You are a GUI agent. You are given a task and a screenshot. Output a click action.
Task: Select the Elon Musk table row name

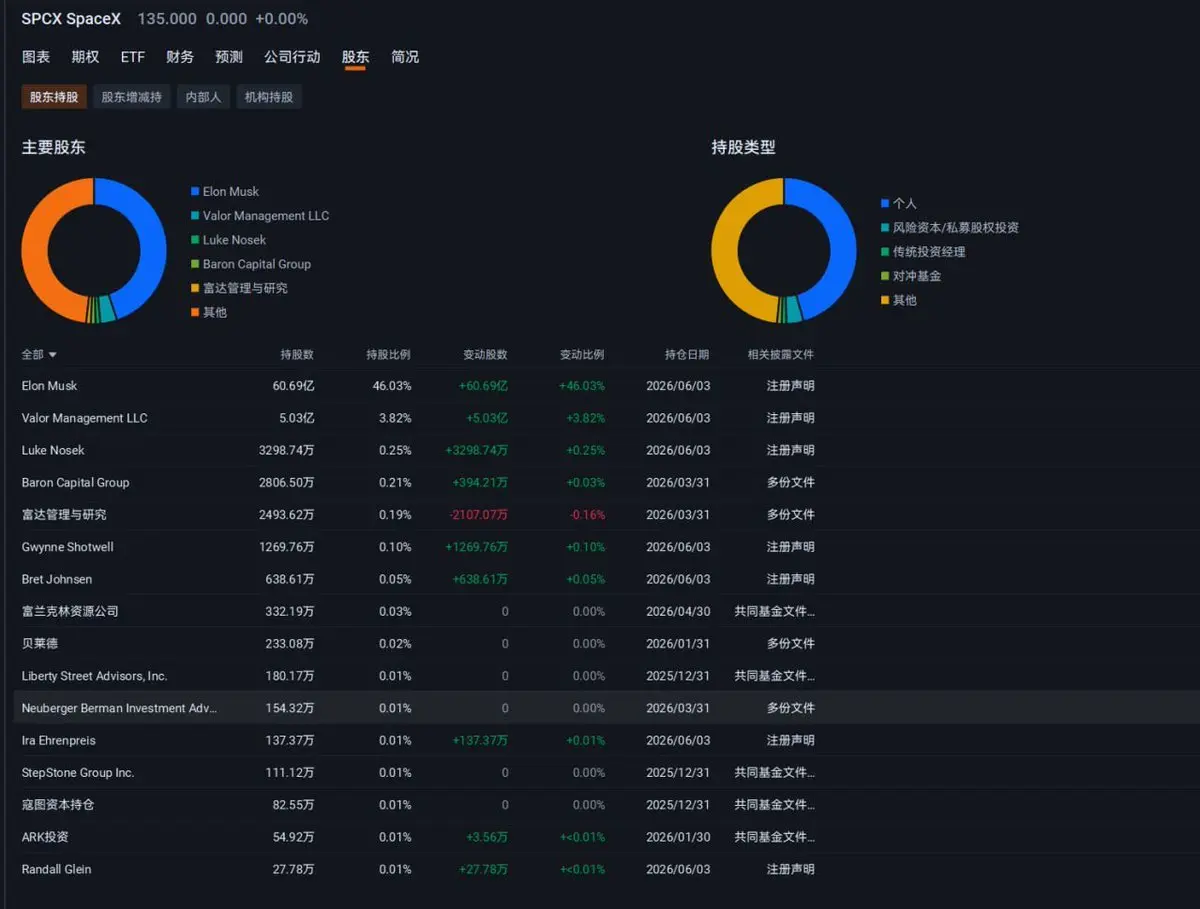49,386
